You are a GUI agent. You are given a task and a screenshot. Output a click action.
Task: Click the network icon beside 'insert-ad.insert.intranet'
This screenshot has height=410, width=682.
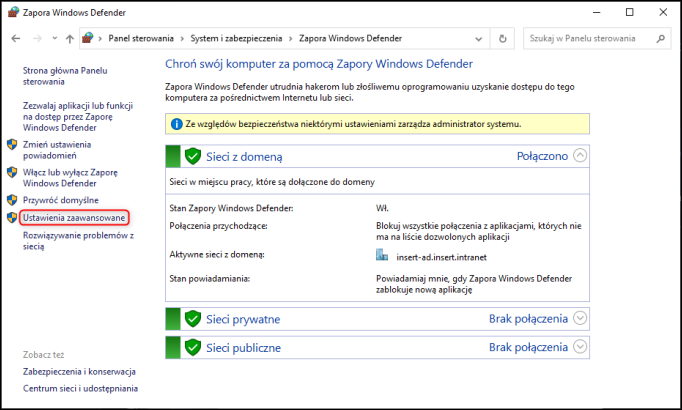[382, 255]
